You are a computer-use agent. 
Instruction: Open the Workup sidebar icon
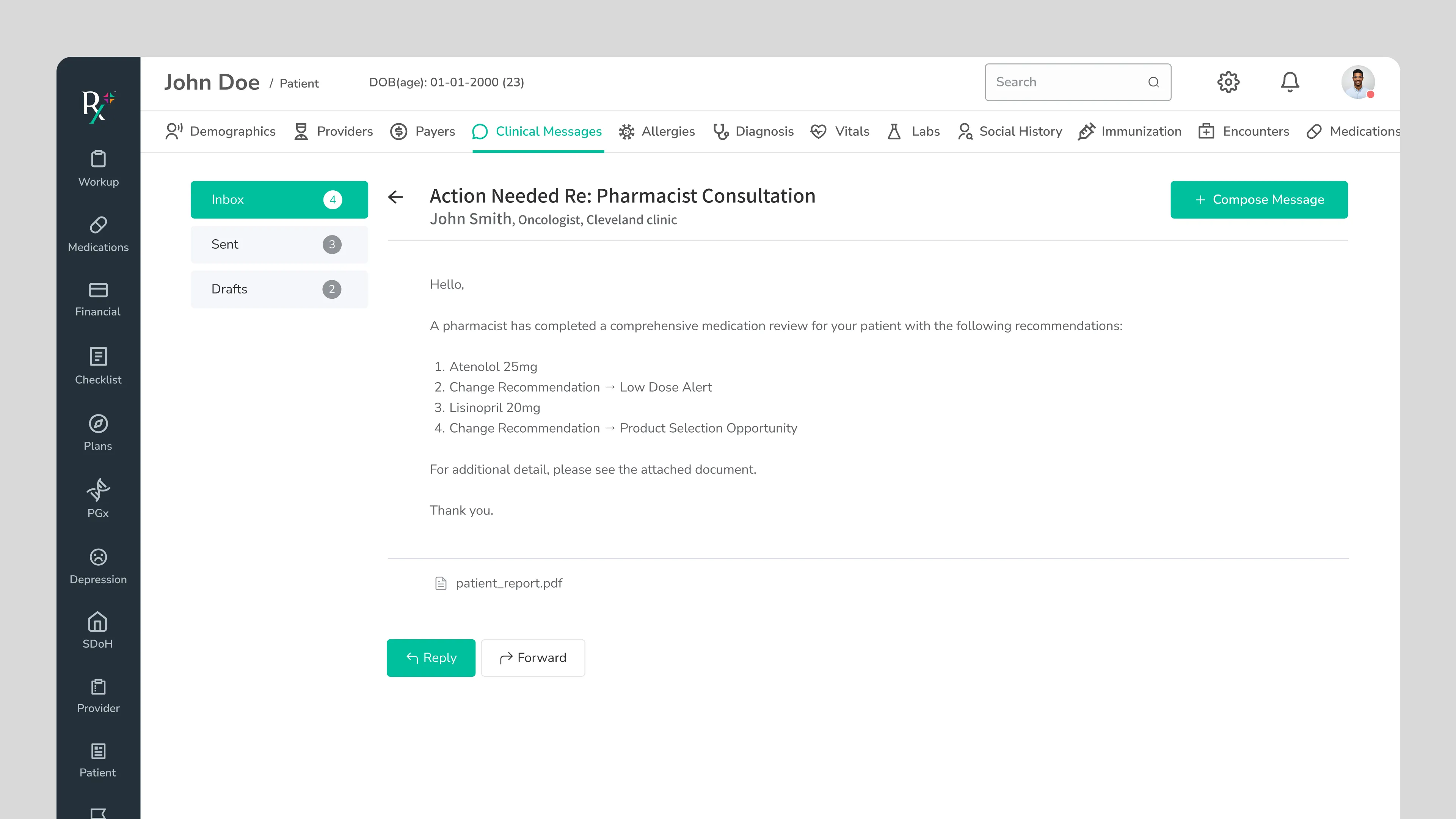coord(98,159)
